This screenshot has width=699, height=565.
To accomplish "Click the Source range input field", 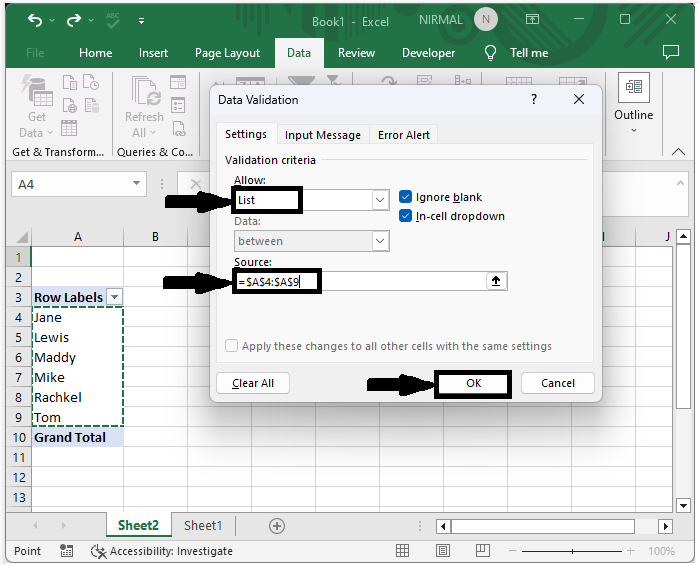I will tap(400, 282).
